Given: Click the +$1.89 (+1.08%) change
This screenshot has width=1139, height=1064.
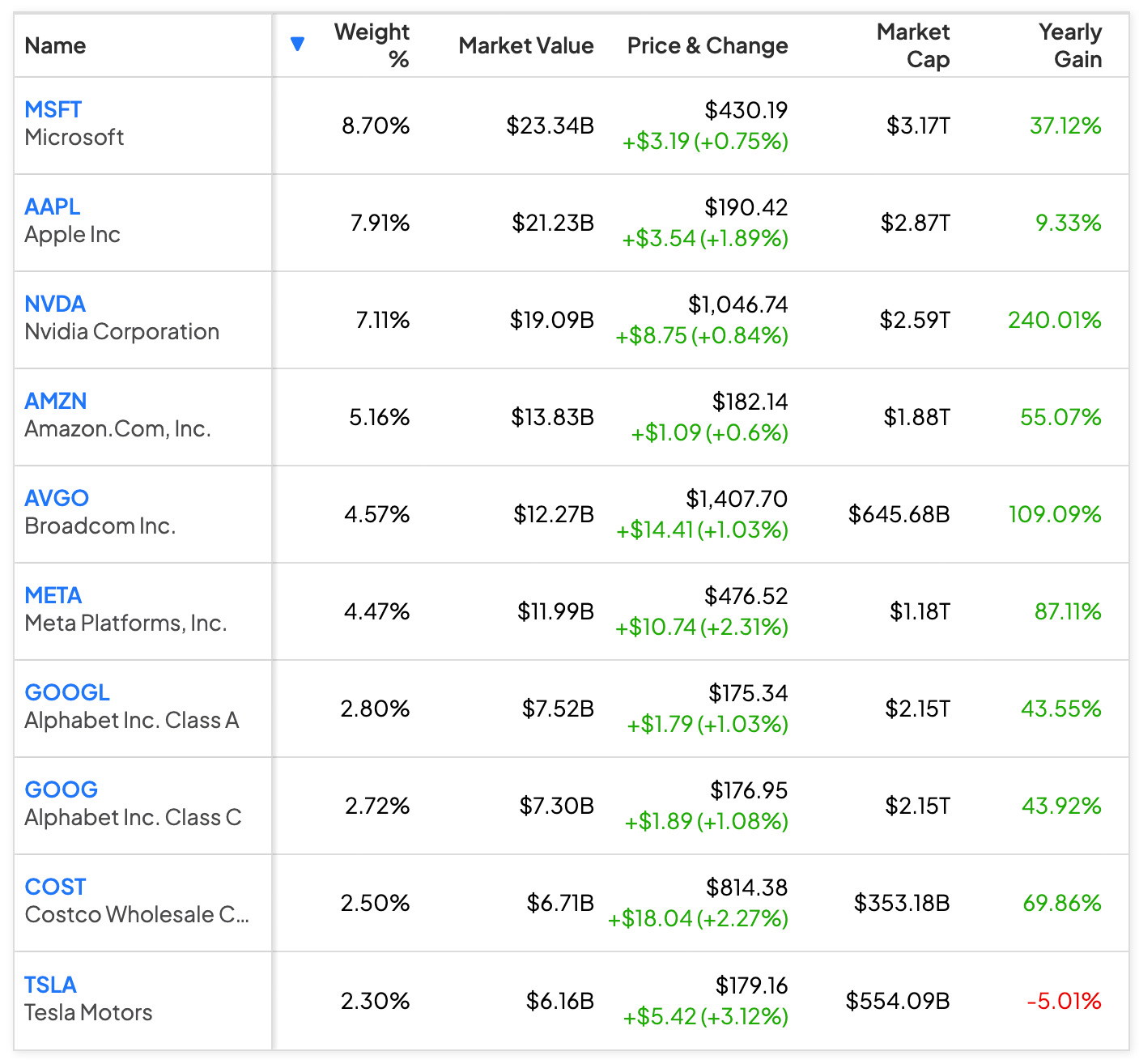Looking at the screenshot, I should click(707, 822).
